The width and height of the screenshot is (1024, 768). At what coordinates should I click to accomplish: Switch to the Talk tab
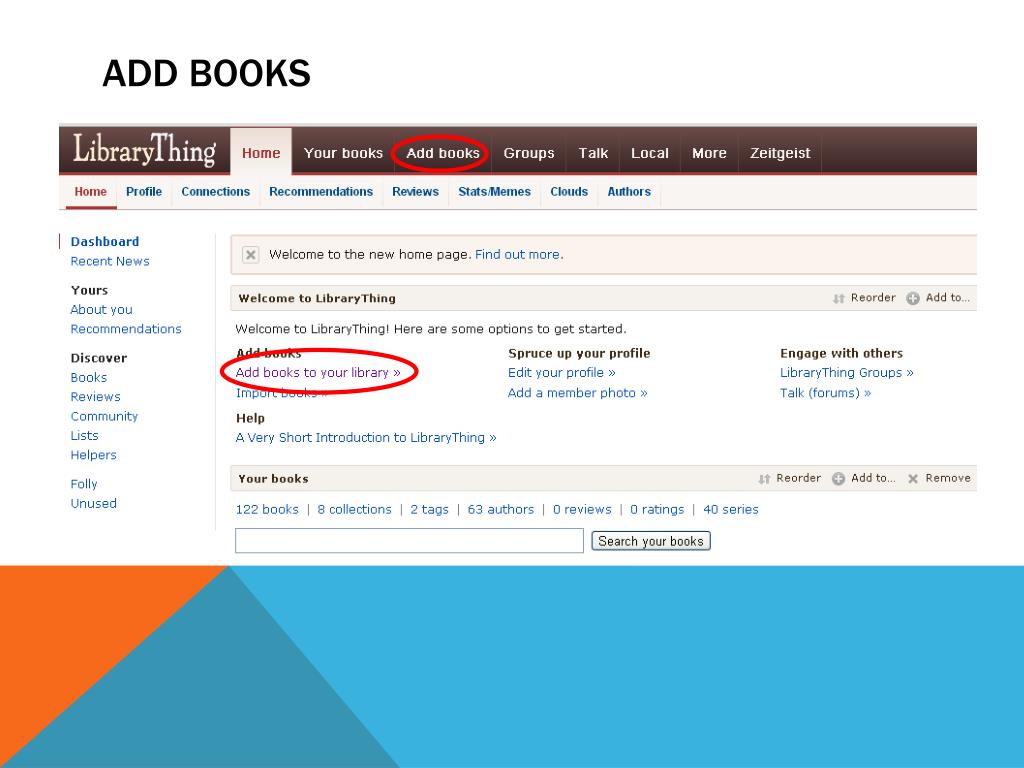pyautogui.click(x=593, y=153)
